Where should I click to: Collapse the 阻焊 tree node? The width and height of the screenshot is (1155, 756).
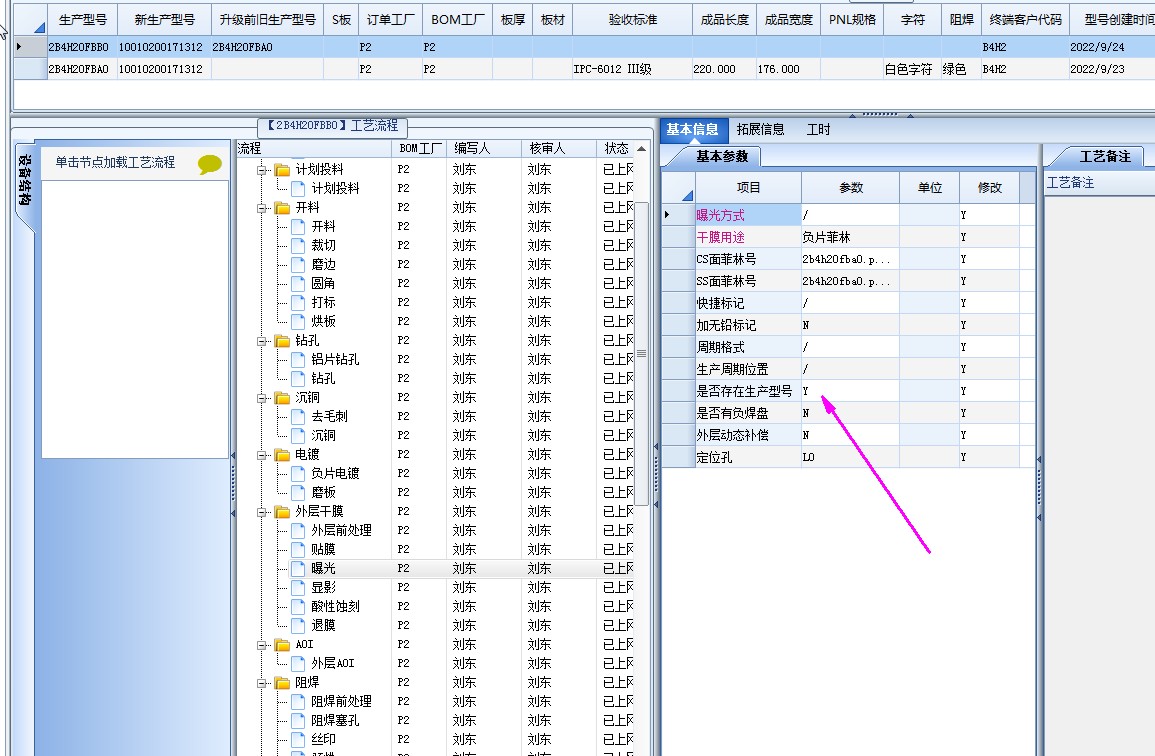pyautogui.click(x=261, y=684)
